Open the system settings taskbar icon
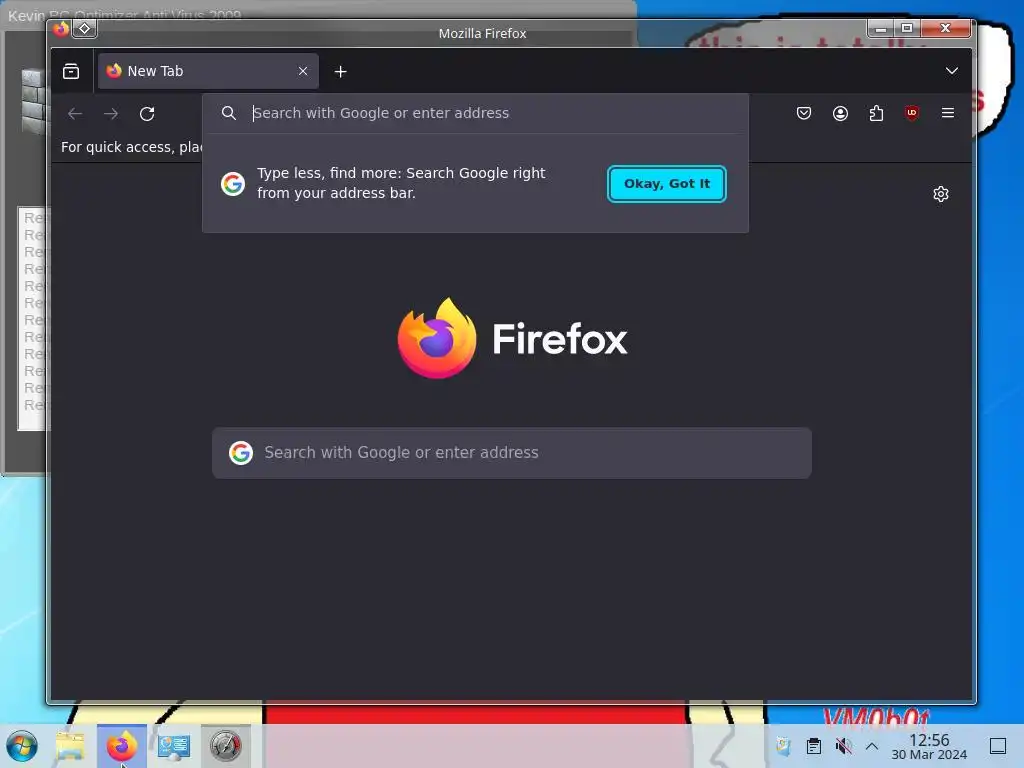Viewport: 1024px width, 768px height. point(174,746)
